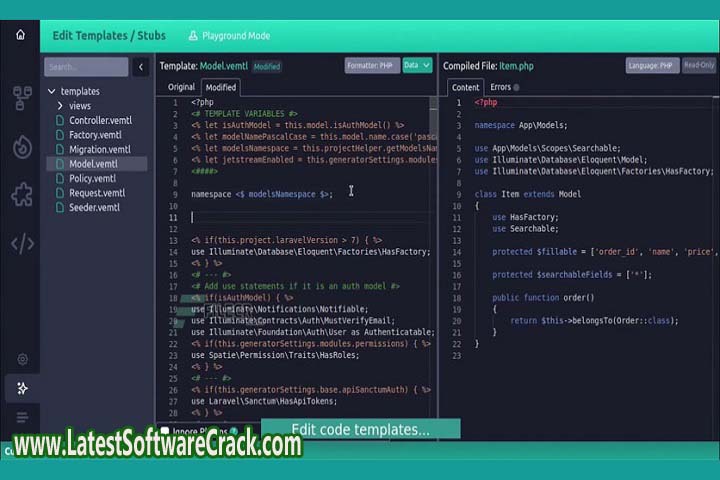Switch to the Errors tab
The height and width of the screenshot is (480, 720).
click(503, 87)
